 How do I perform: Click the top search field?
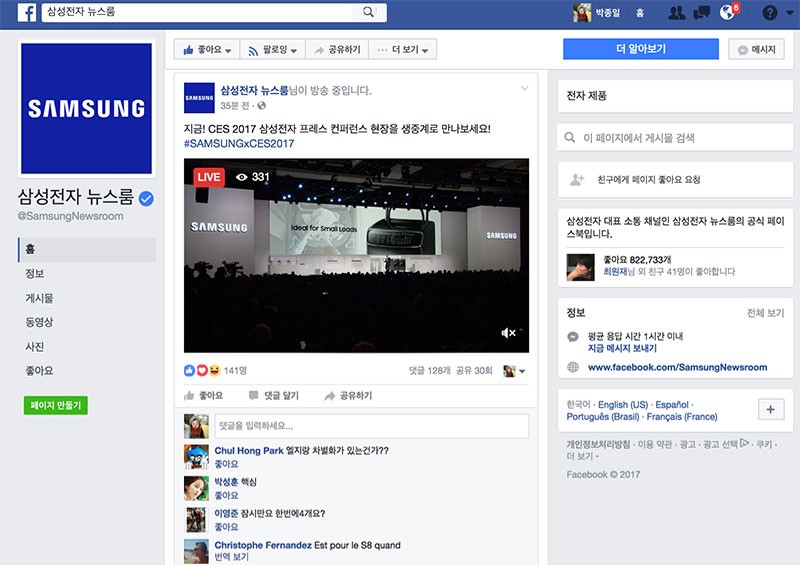[x=199, y=12]
